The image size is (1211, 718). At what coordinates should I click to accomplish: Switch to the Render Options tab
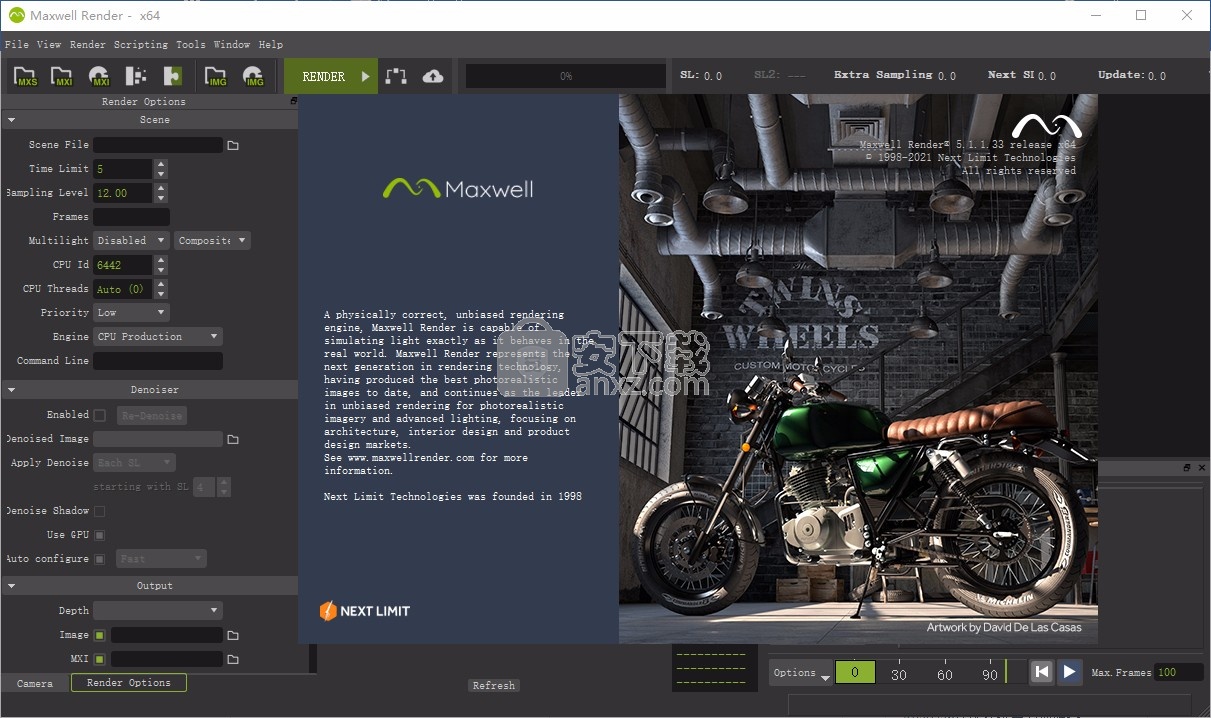pos(129,683)
